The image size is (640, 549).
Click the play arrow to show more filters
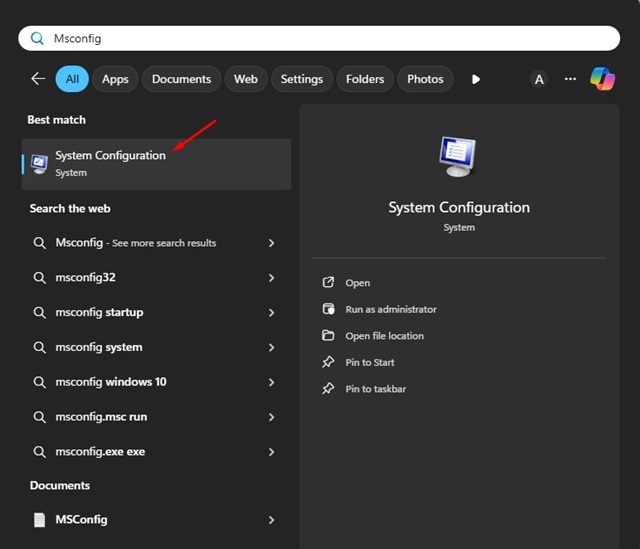coord(476,79)
